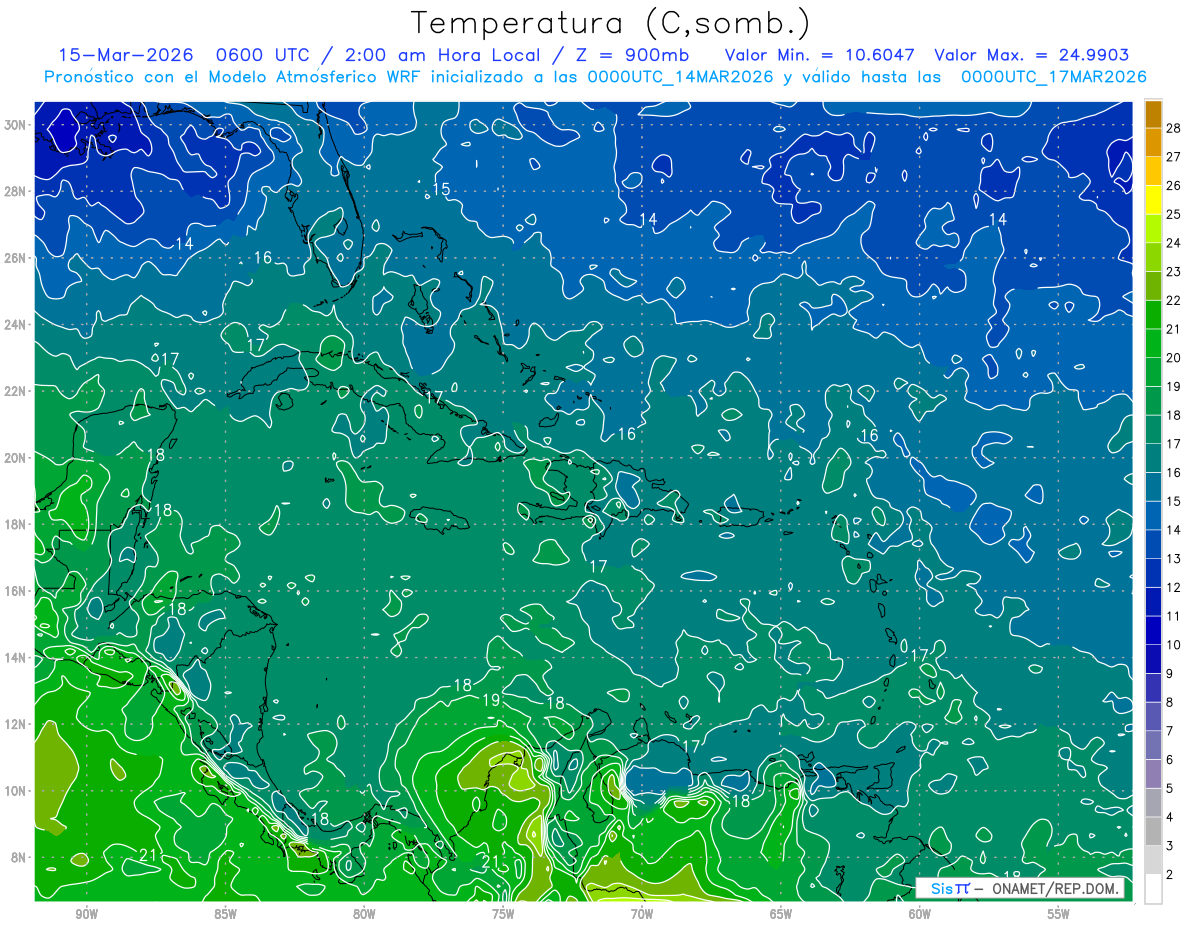Click "Valor Min. = 10.6047" text
This screenshot has width=1200, height=927.
(x=819, y=55)
